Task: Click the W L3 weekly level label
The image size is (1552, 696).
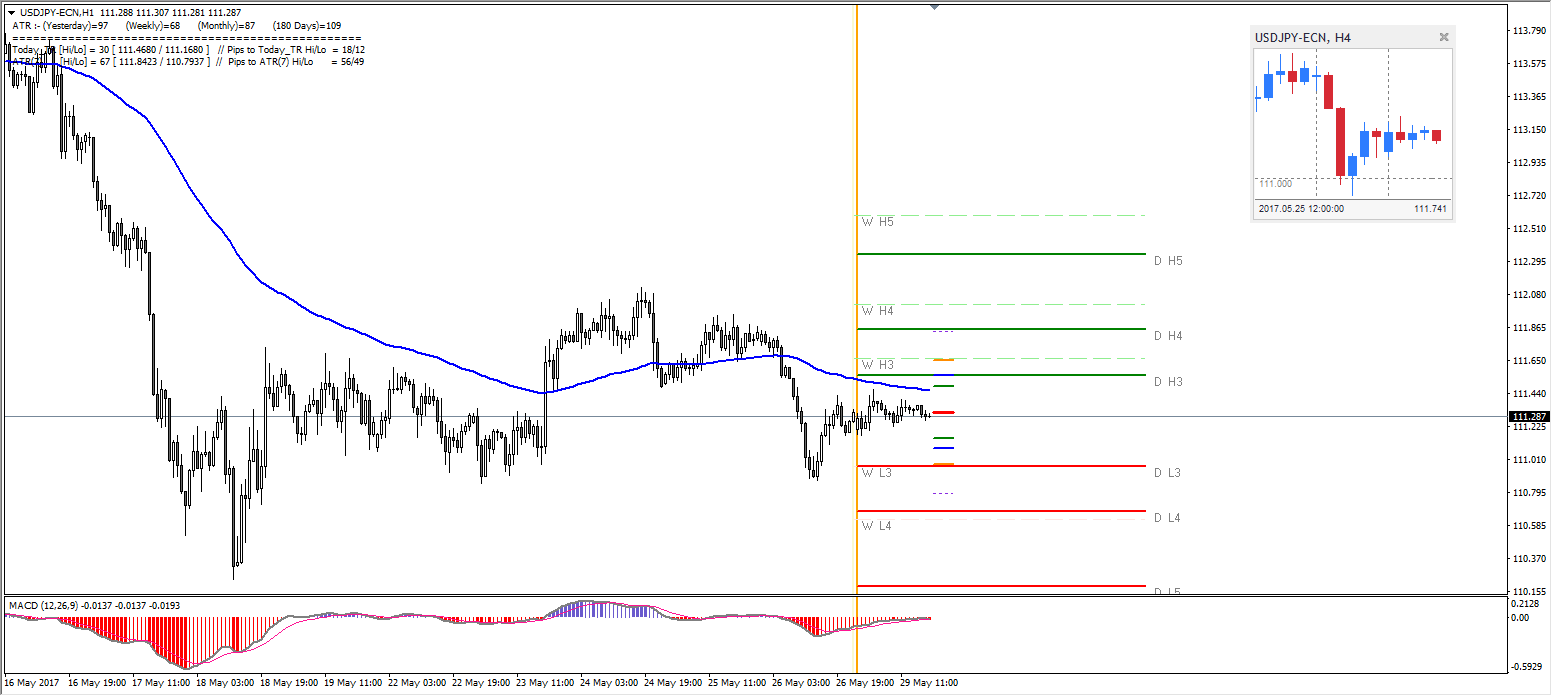Action: point(877,472)
